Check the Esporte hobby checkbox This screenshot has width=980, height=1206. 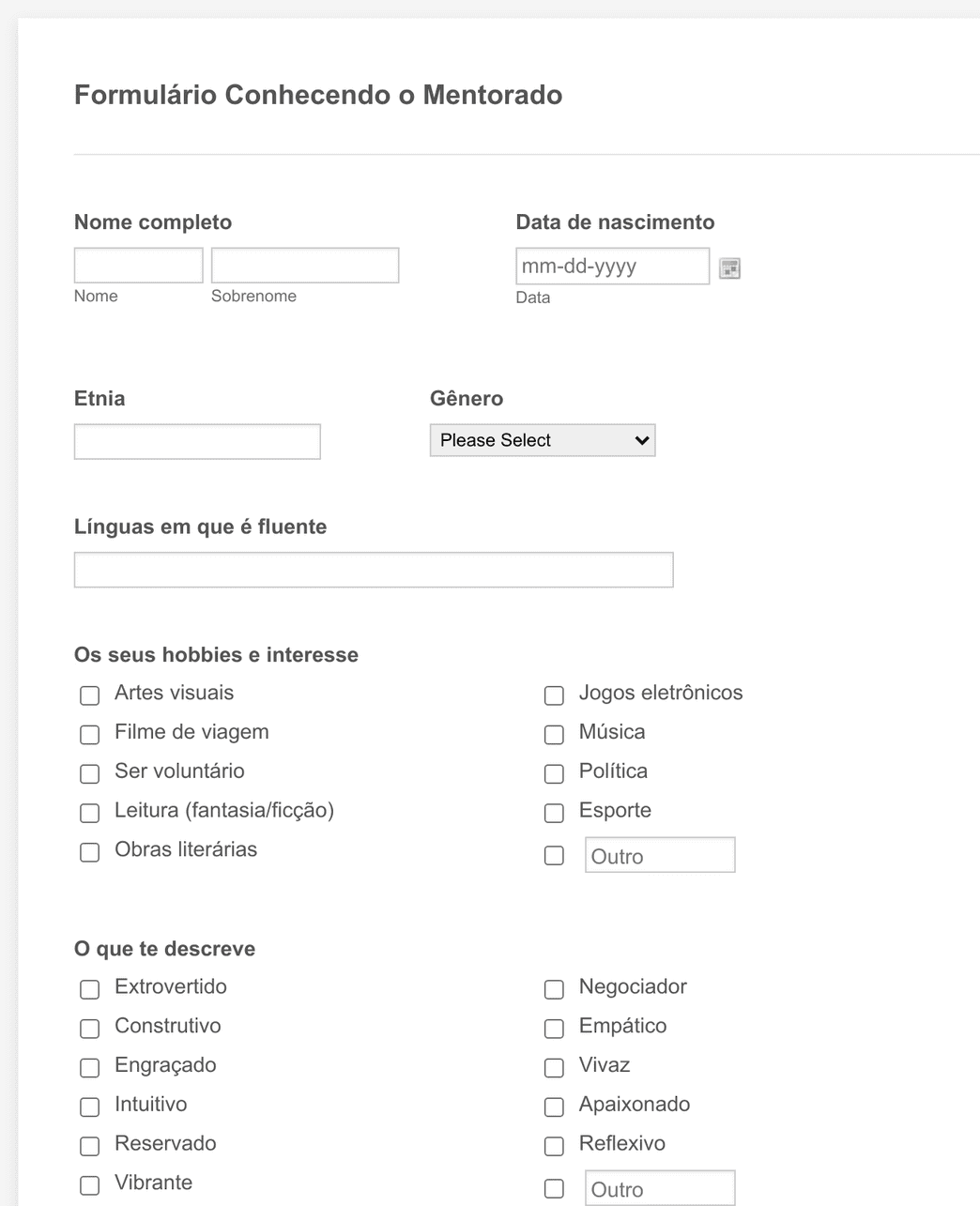coord(554,813)
